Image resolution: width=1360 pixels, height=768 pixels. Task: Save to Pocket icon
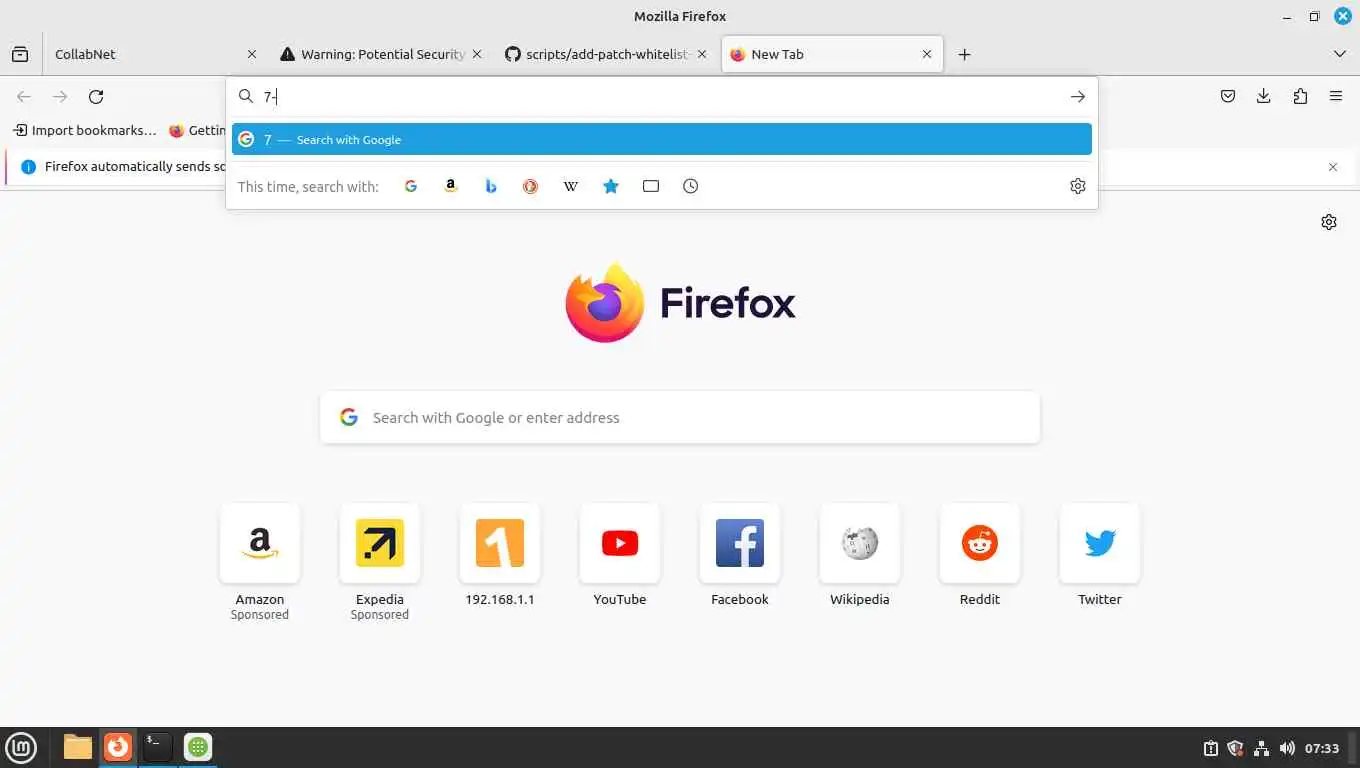[1228, 97]
